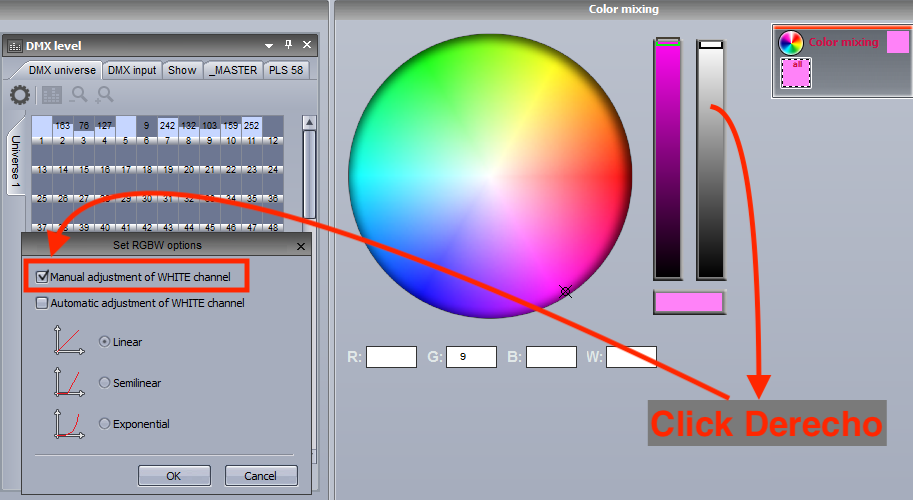Click the white channel grayscale slider
Screen dimensions: 913x500
(x=710, y=160)
